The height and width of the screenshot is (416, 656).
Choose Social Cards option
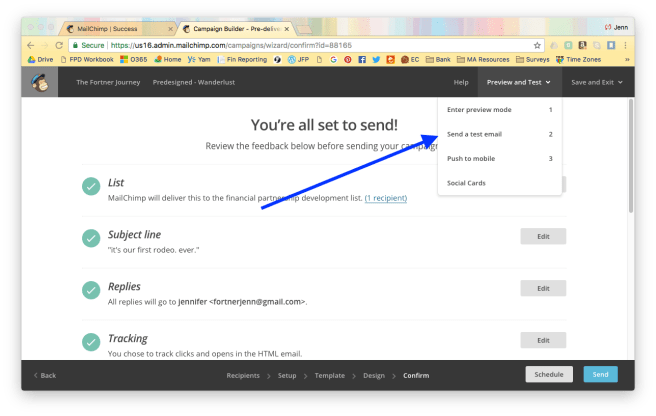[x=500, y=183]
